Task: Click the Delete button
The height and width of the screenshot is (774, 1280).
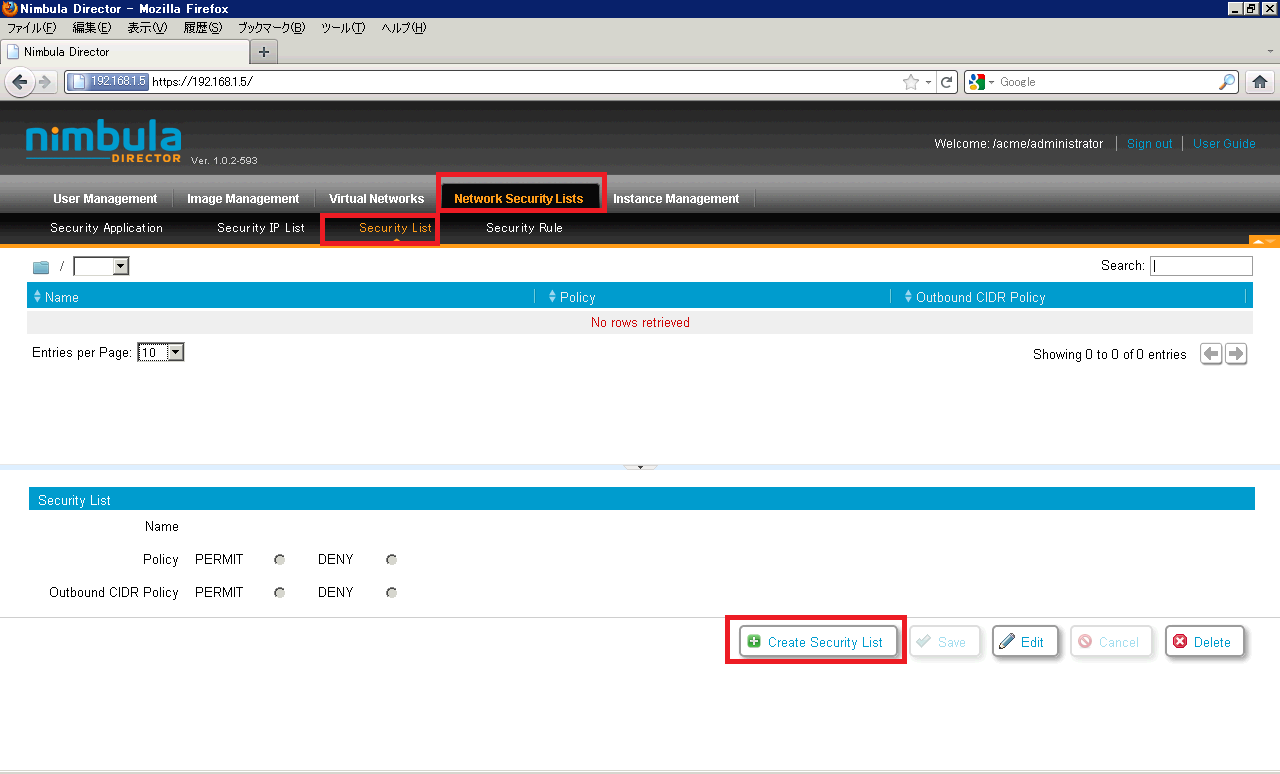Action: click(1204, 642)
